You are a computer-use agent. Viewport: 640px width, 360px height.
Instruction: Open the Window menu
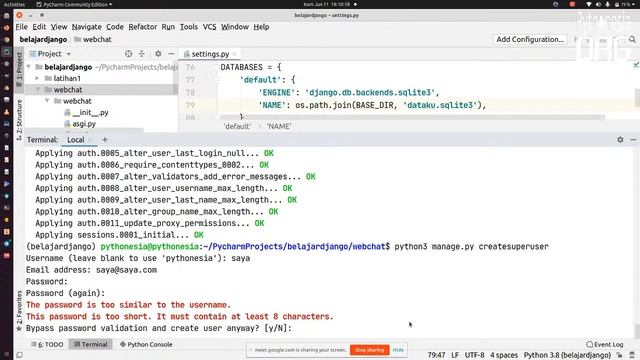tap(235, 27)
